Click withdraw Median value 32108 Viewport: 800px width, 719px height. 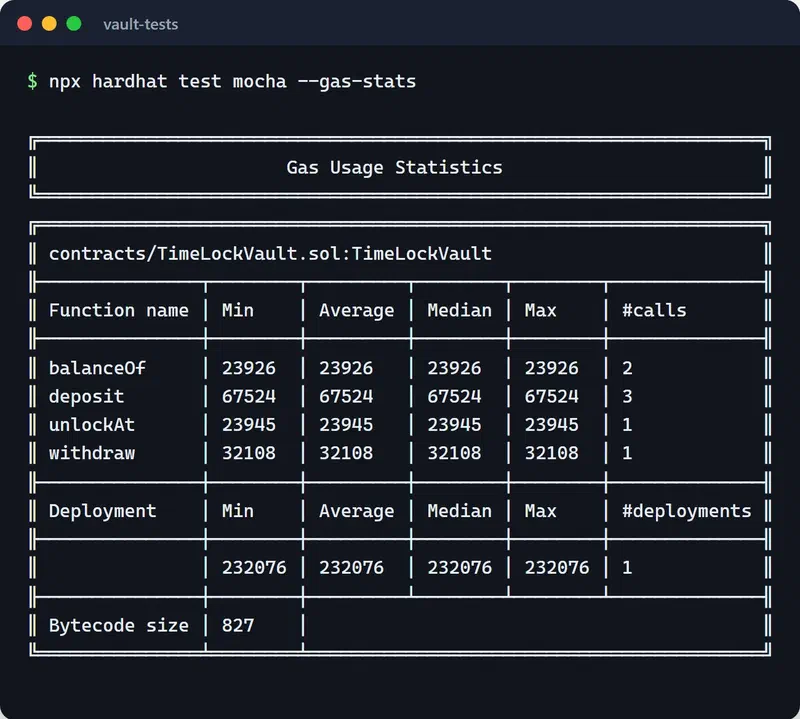pos(454,453)
